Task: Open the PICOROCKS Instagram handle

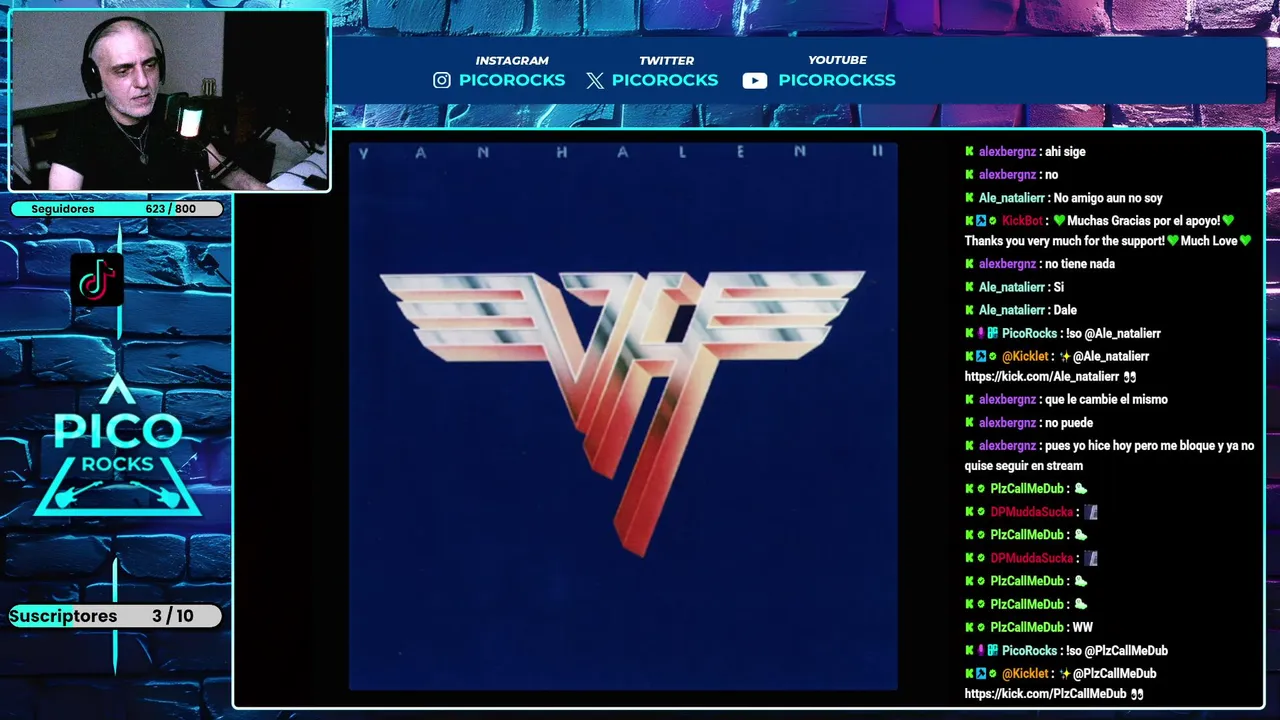Action: (x=512, y=80)
